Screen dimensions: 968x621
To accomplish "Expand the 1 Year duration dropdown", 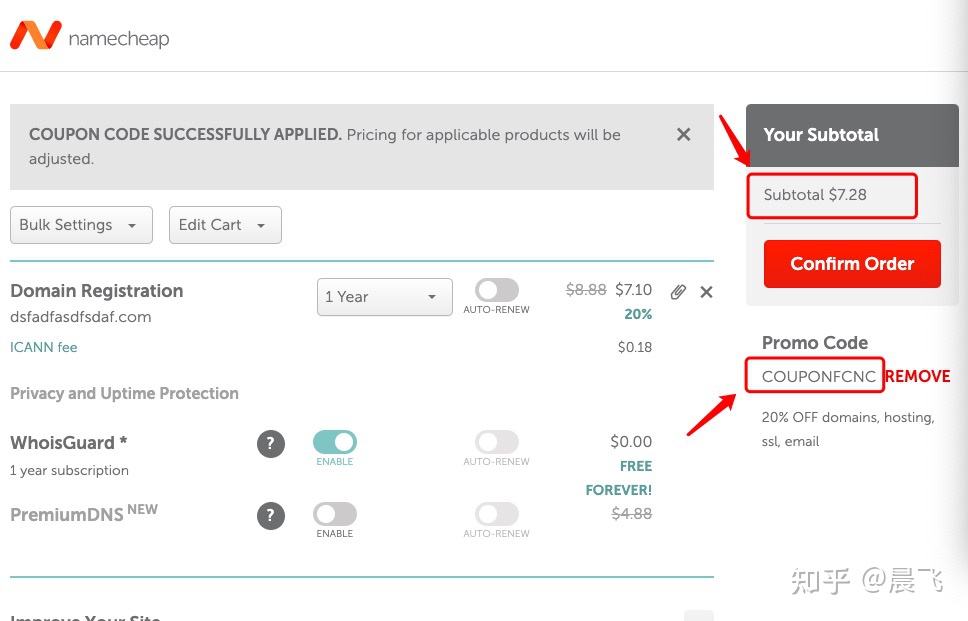I will click(384, 297).
